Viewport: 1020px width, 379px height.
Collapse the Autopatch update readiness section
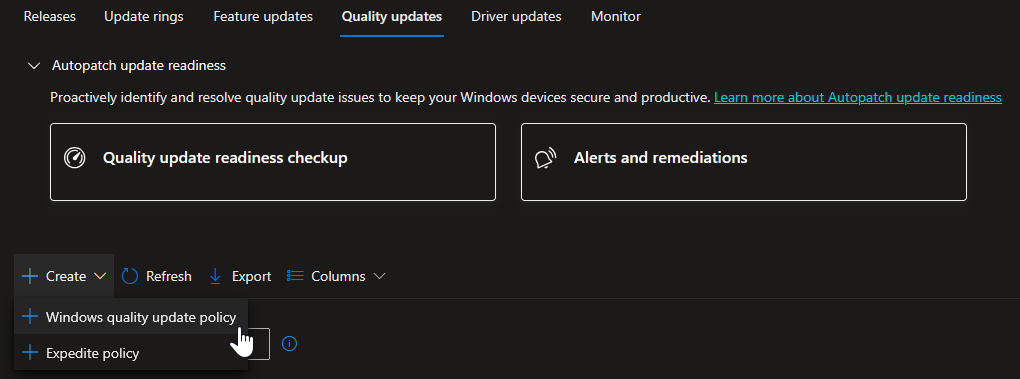[33, 66]
